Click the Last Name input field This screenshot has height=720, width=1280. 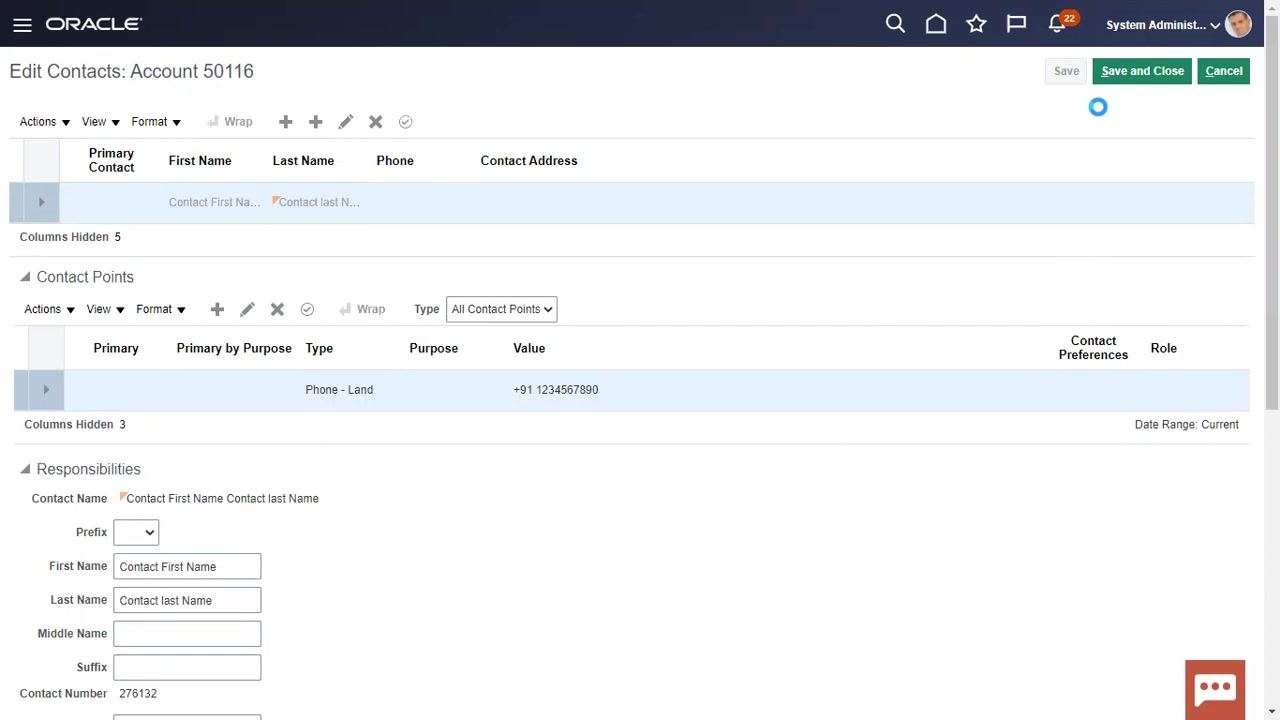pyautogui.click(x=187, y=600)
